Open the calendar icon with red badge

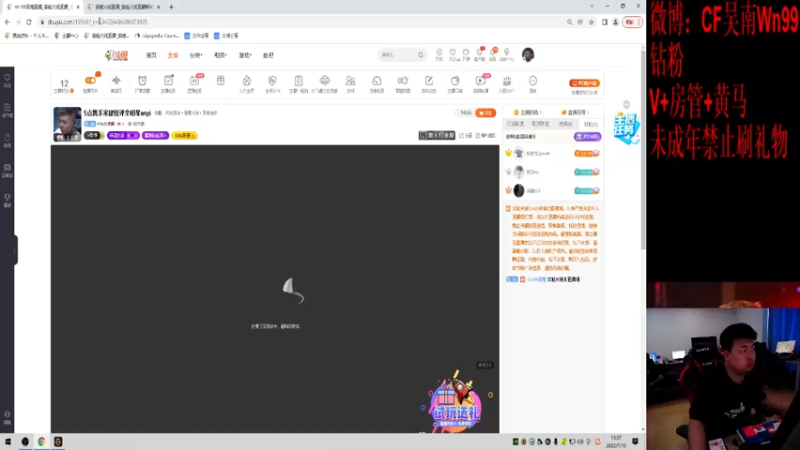point(194,81)
